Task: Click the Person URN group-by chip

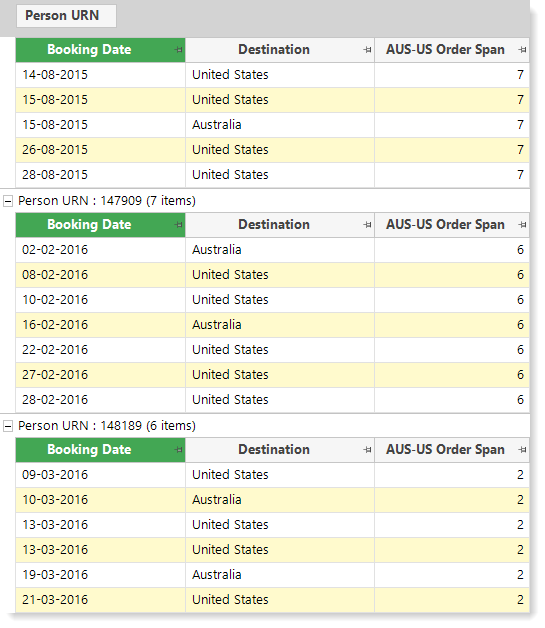Action: tap(66, 16)
